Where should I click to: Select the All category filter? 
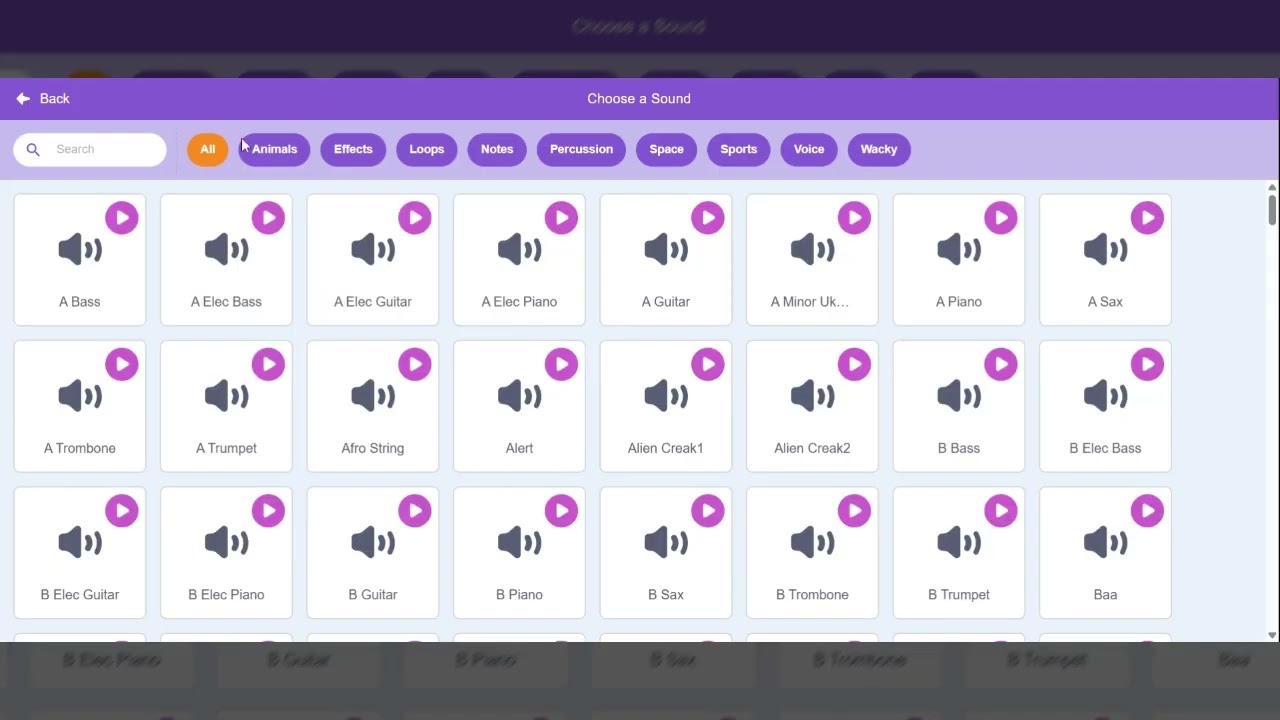(x=207, y=149)
